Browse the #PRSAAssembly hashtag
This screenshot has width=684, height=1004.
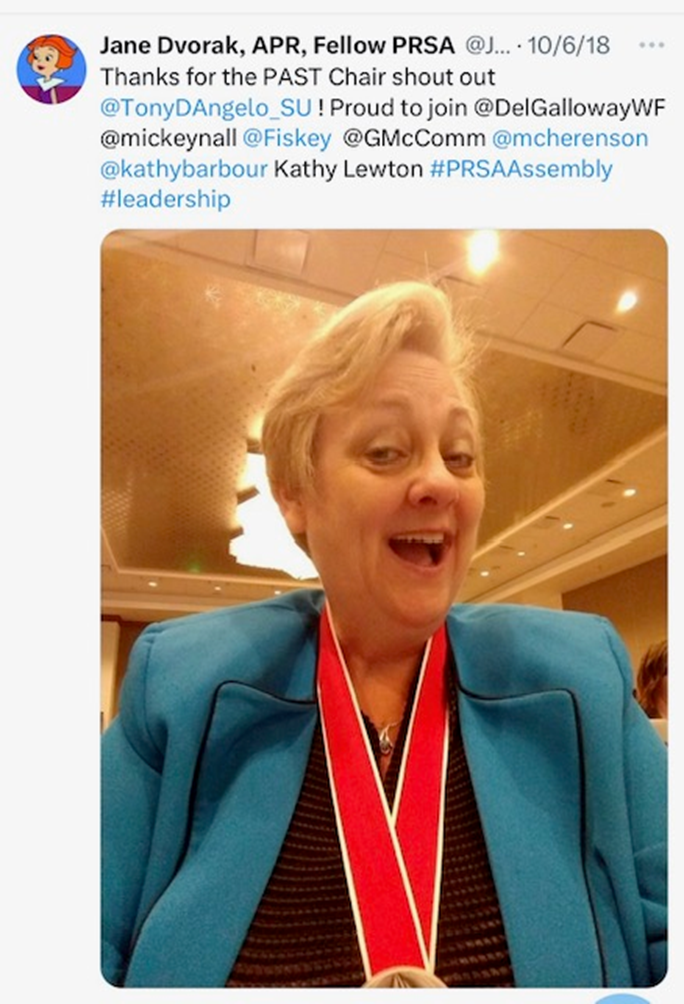[x=521, y=169]
